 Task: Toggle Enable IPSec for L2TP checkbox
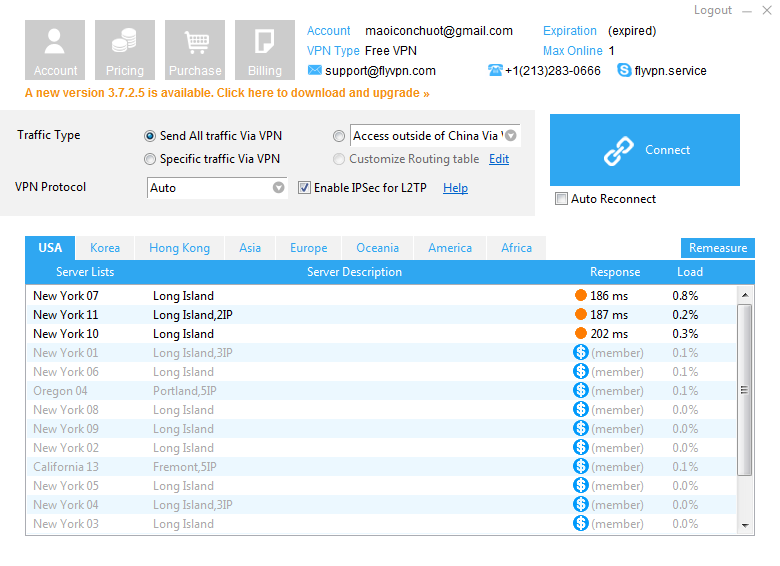(305, 188)
